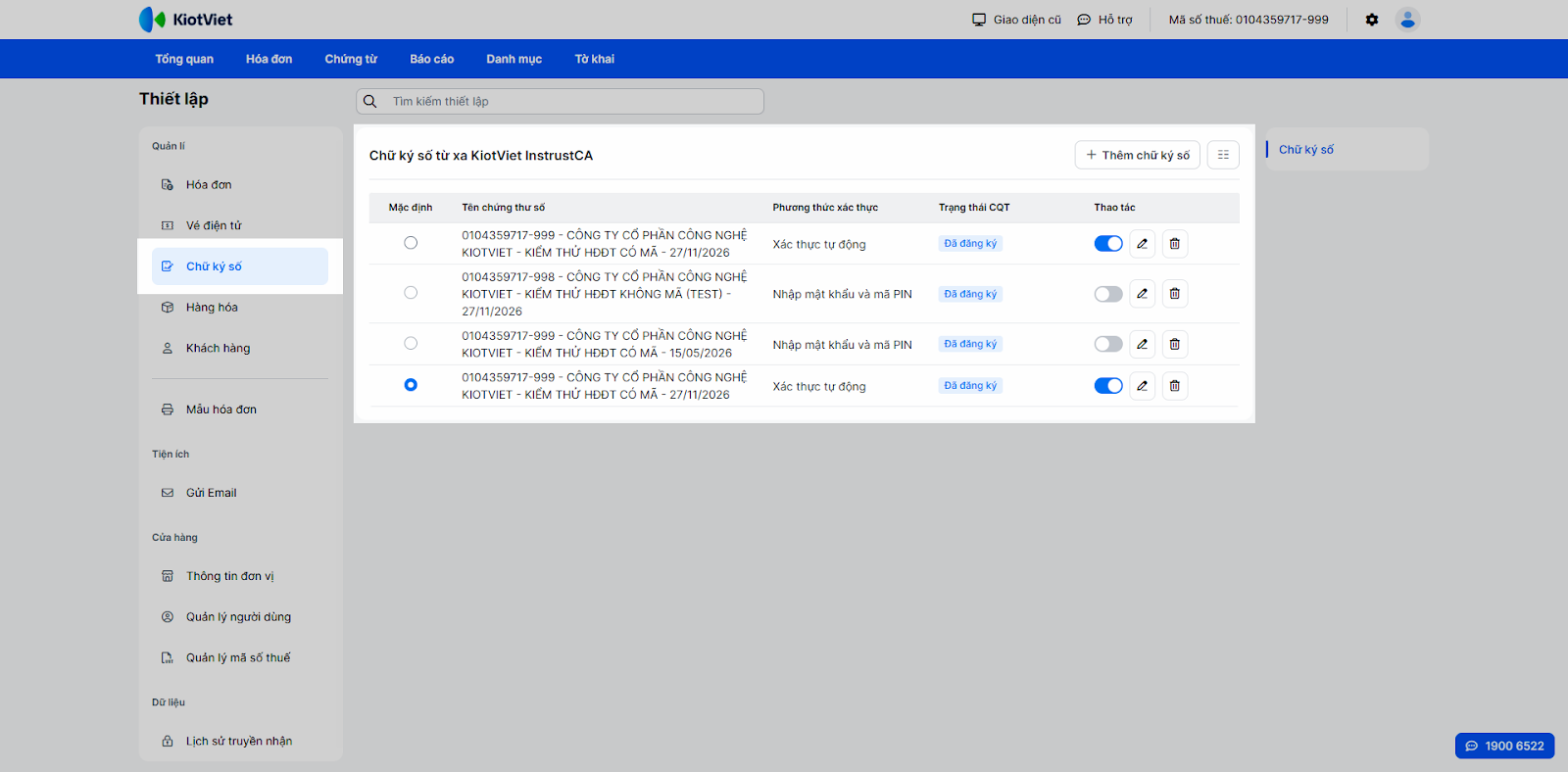Click the Hàng hóa box icon
Viewport: 1568px width, 772px height.
[168, 308]
